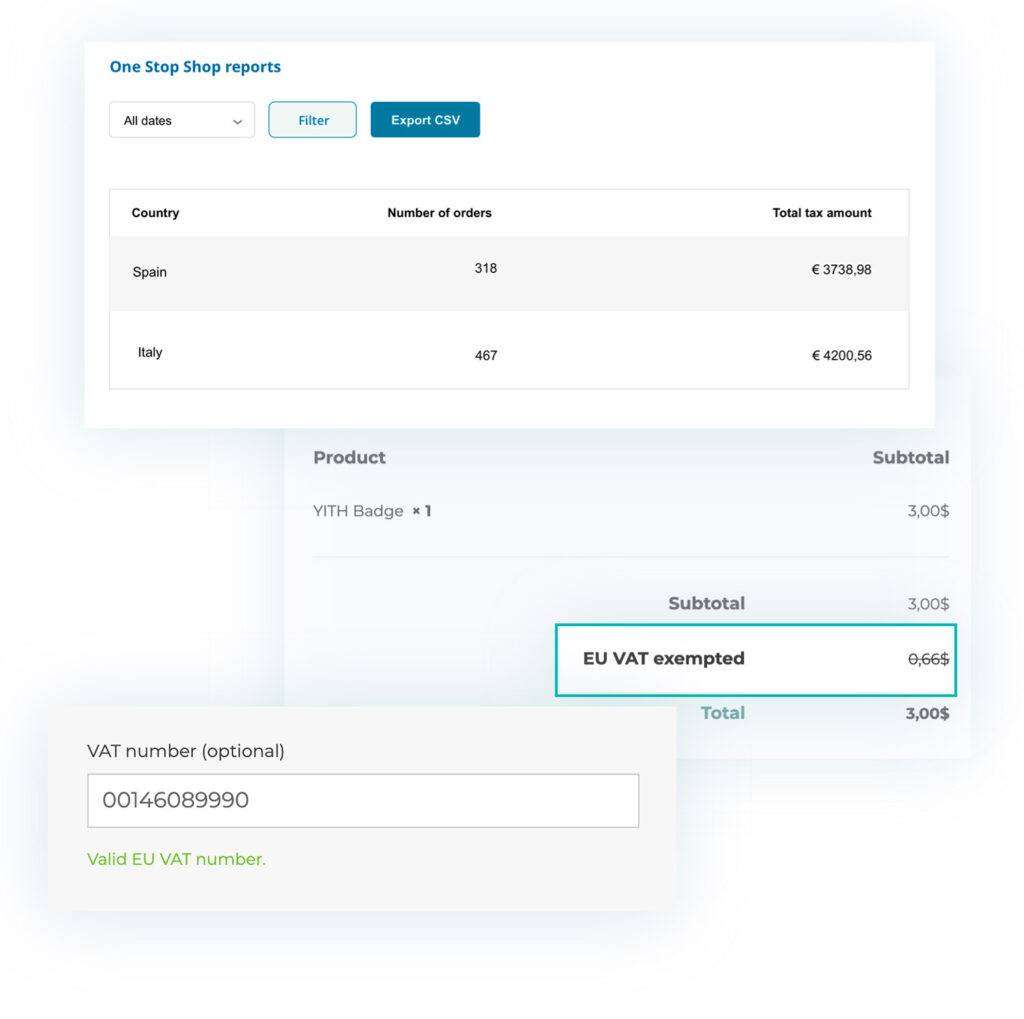Select the Subtotal label in the cart
This screenshot has height=1019, width=1024.
pos(706,603)
